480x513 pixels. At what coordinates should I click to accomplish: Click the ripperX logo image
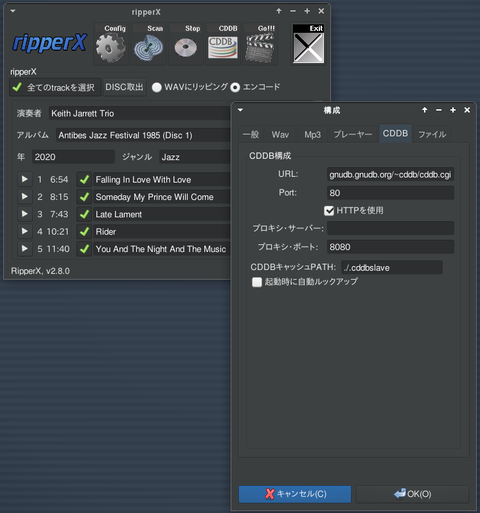50,43
